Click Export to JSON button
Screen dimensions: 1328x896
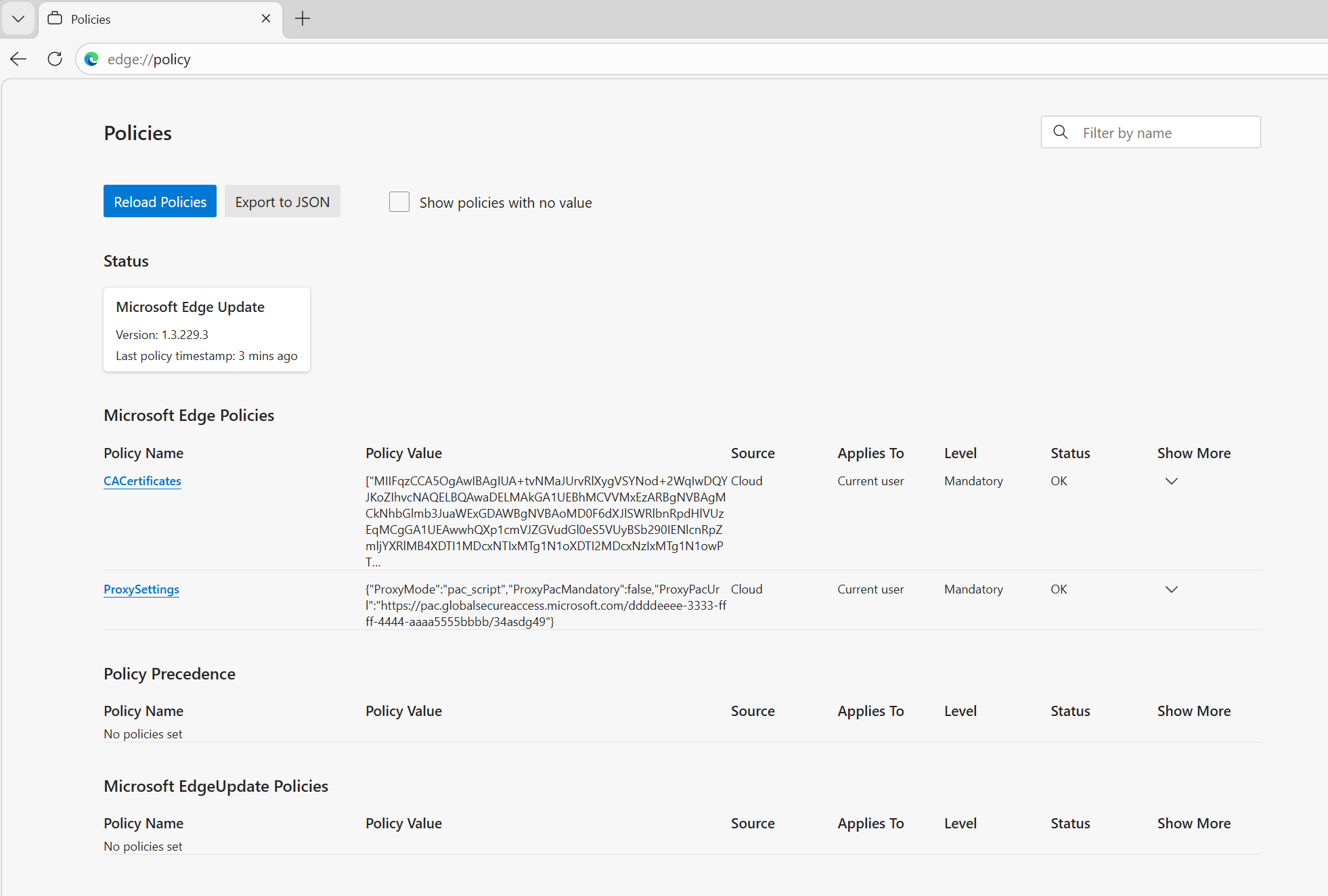point(282,202)
